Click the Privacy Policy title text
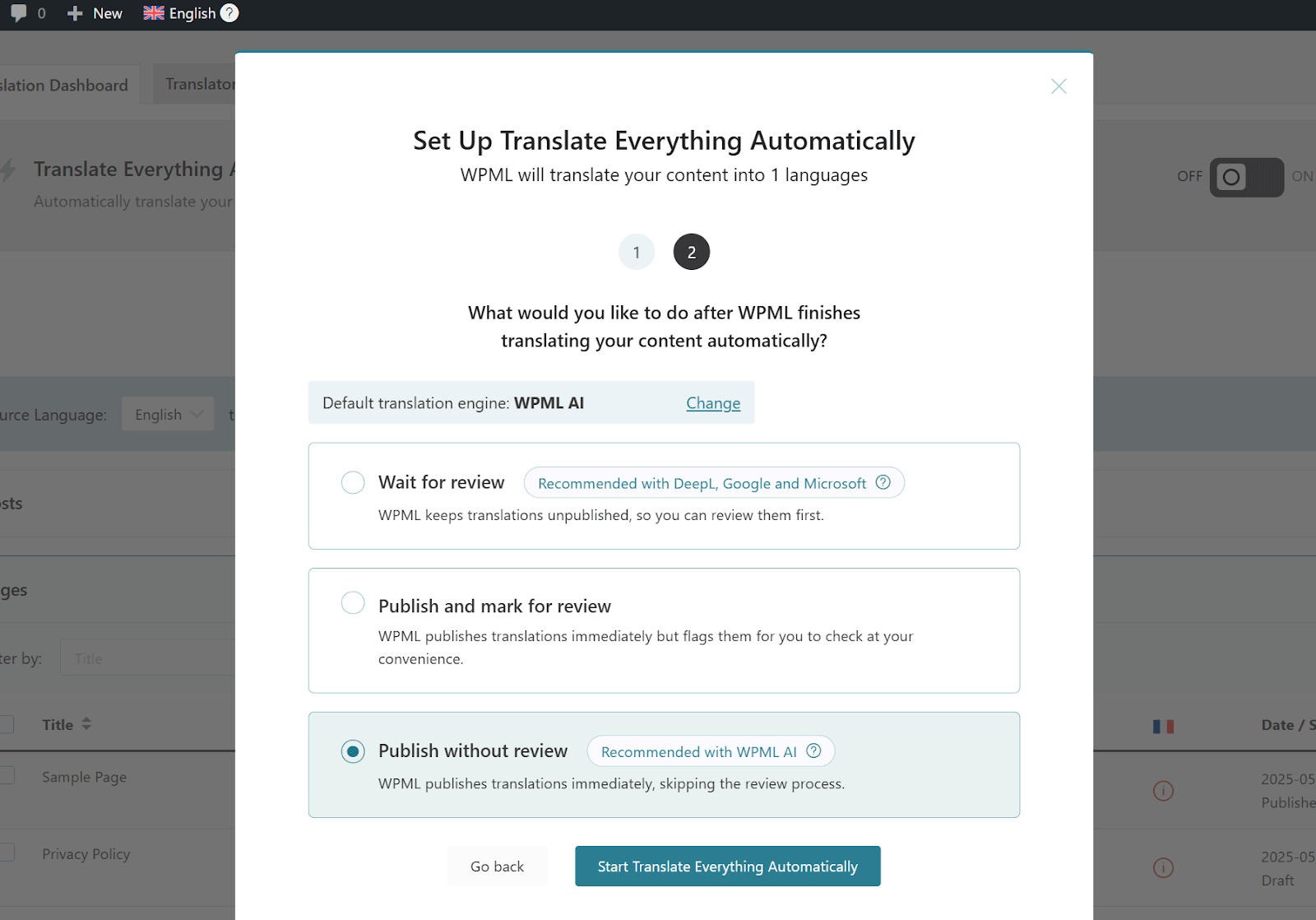The image size is (1316, 920). [x=86, y=854]
